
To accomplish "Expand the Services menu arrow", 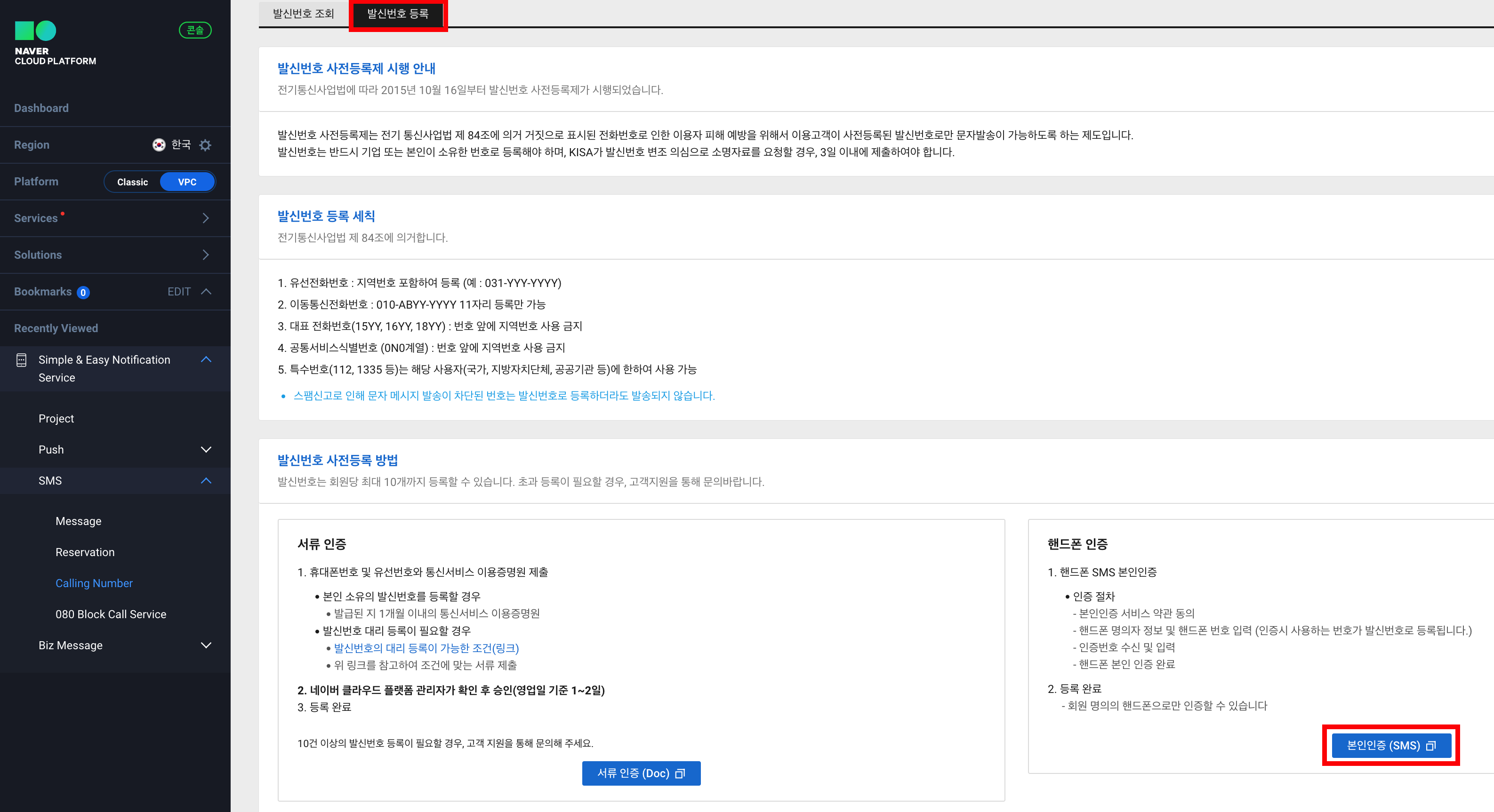I will point(206,218).
